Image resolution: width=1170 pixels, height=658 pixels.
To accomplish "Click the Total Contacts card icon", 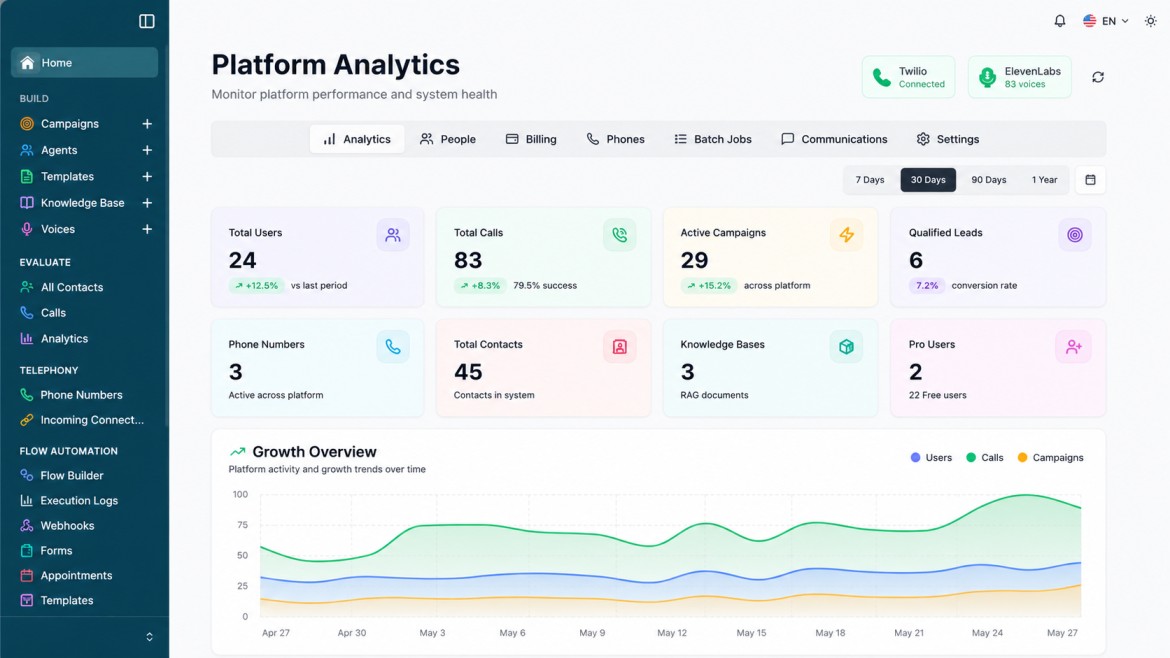I will 619,347.
